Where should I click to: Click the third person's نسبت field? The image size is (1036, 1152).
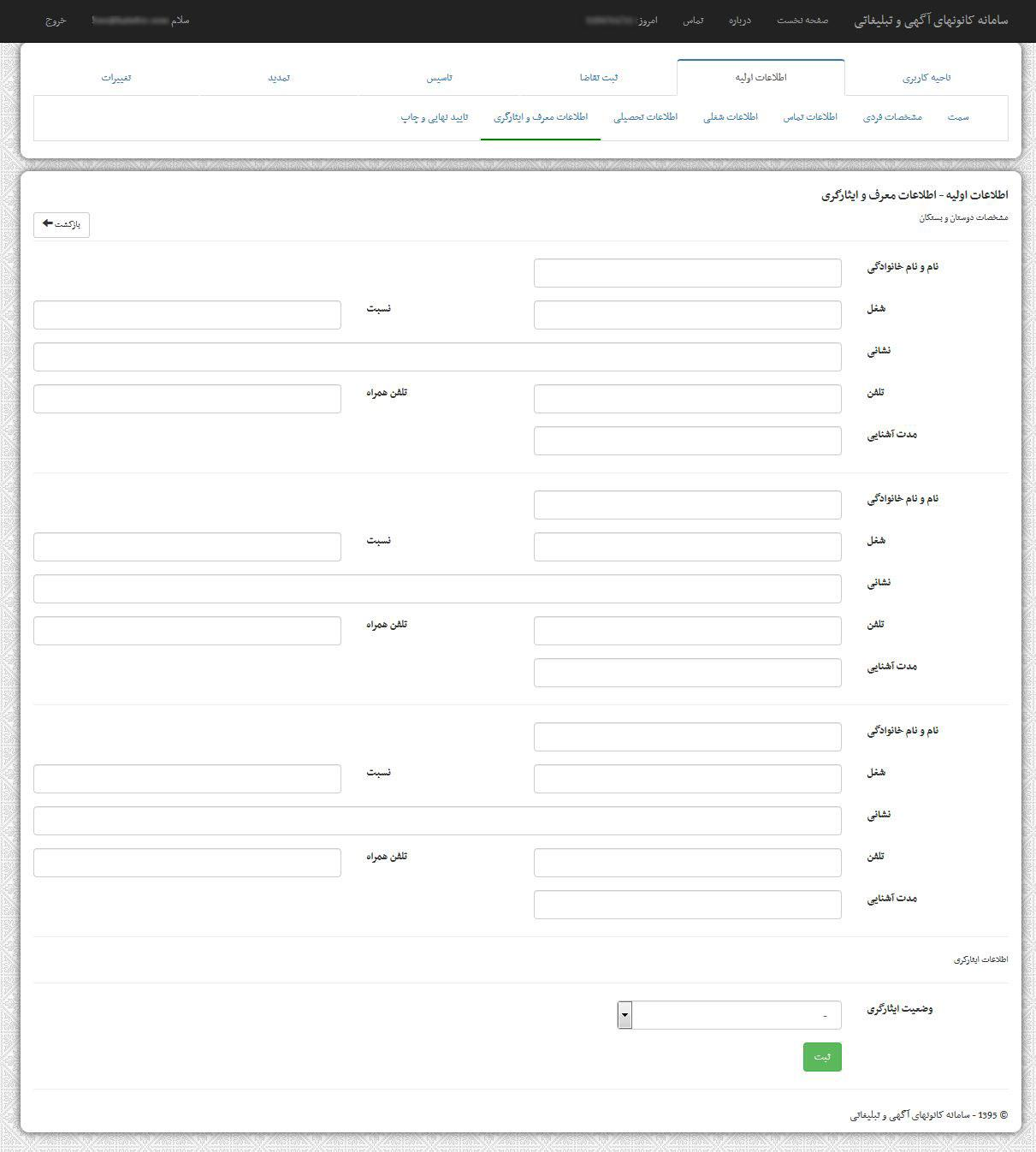coord(187,779)
